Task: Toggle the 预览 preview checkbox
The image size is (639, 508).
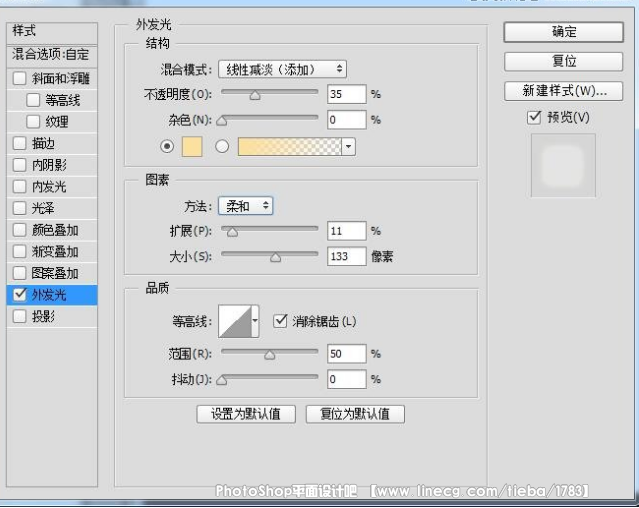Action: point(534,117)
